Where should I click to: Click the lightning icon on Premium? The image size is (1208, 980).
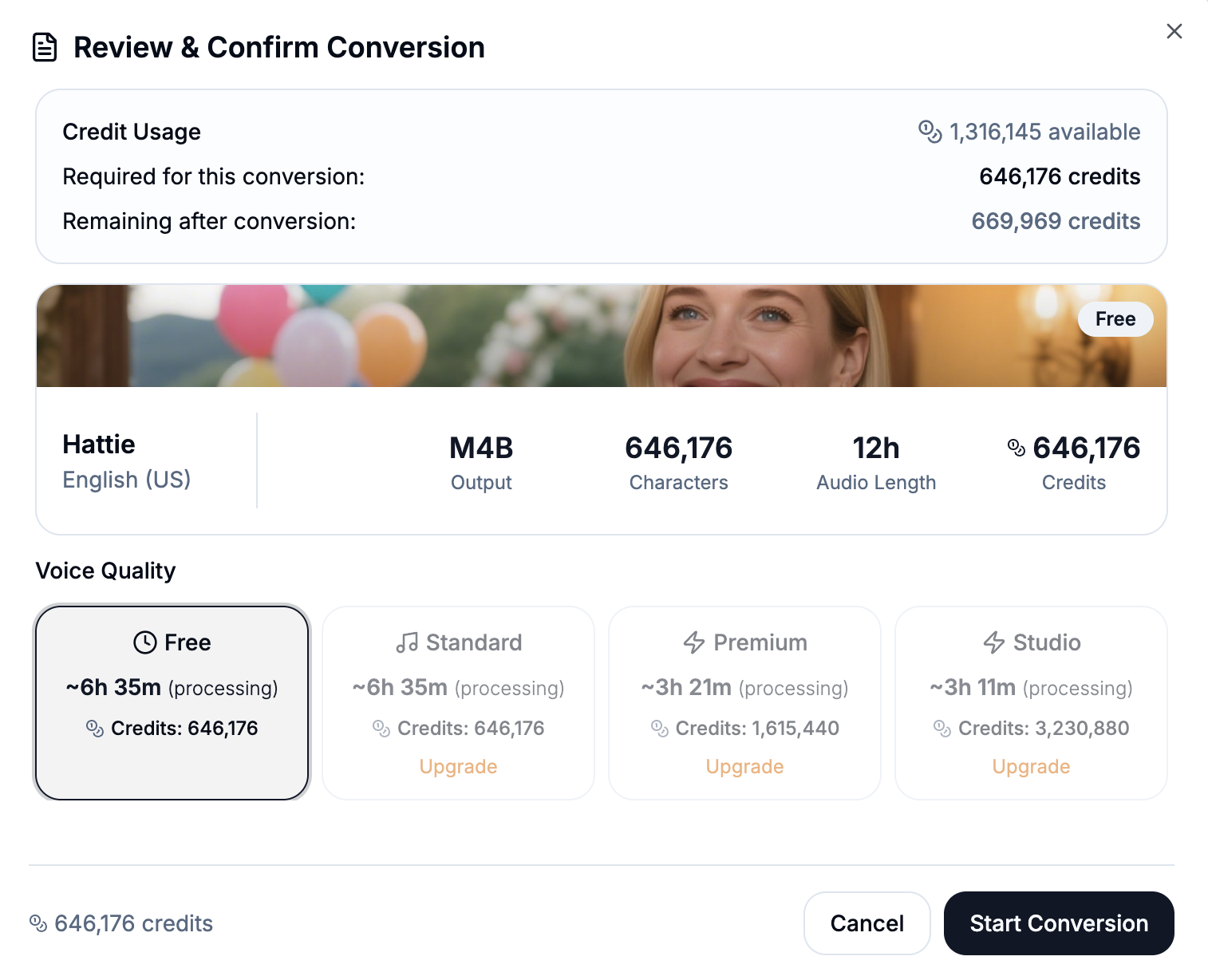[x=694, y=642]
